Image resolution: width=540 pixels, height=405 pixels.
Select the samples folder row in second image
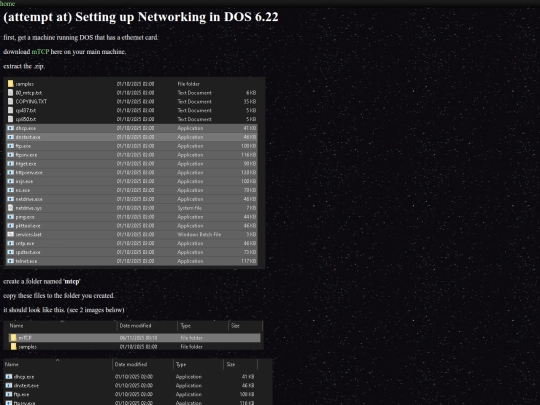(135, 346)
